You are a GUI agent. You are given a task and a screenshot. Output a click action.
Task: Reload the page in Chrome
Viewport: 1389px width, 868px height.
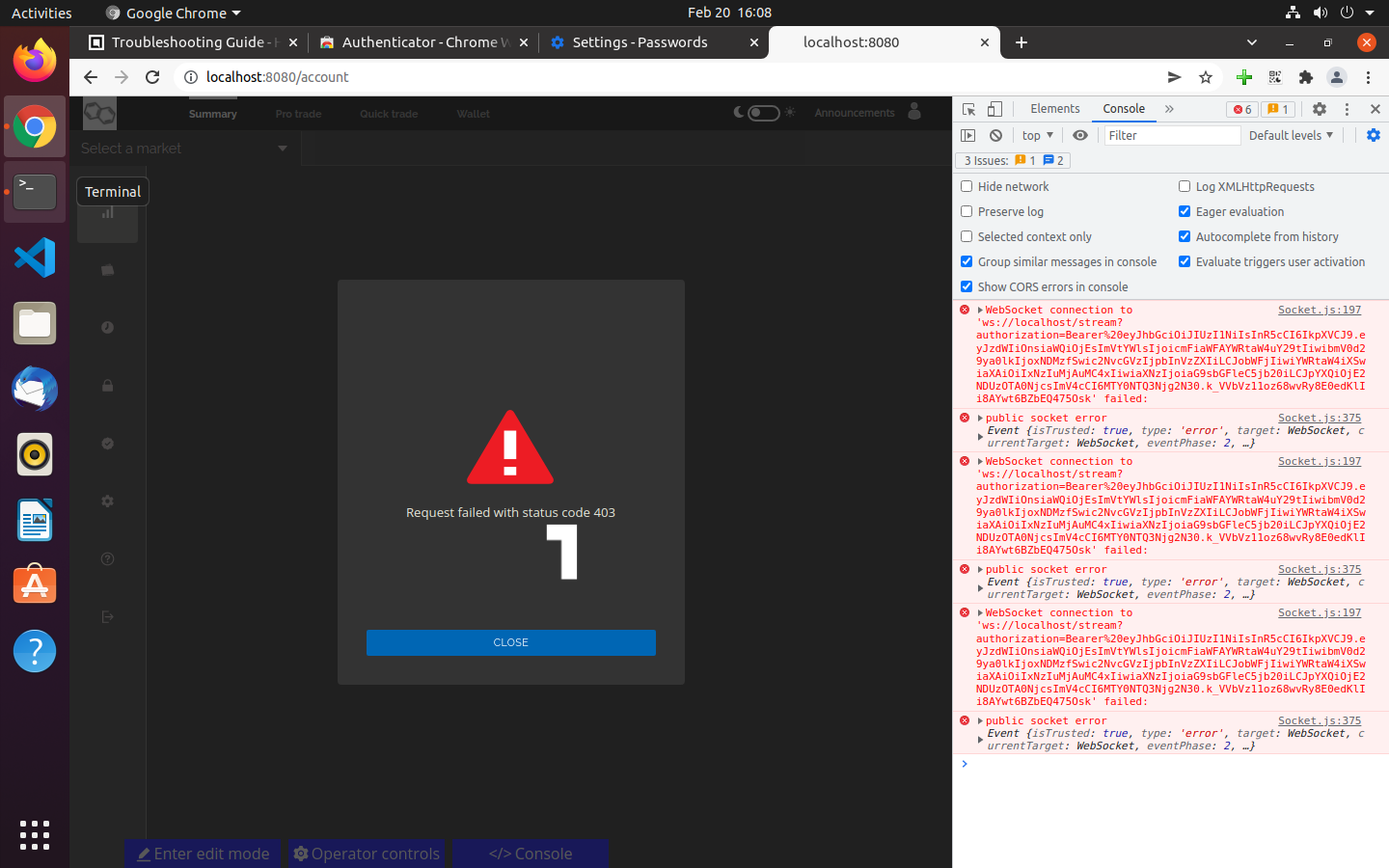[x=152, y=77]
